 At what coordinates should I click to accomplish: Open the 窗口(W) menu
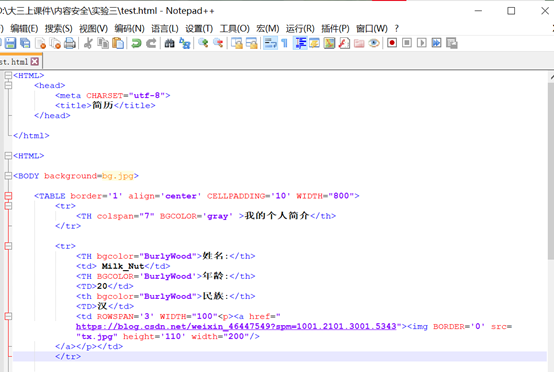coord(372,28)
